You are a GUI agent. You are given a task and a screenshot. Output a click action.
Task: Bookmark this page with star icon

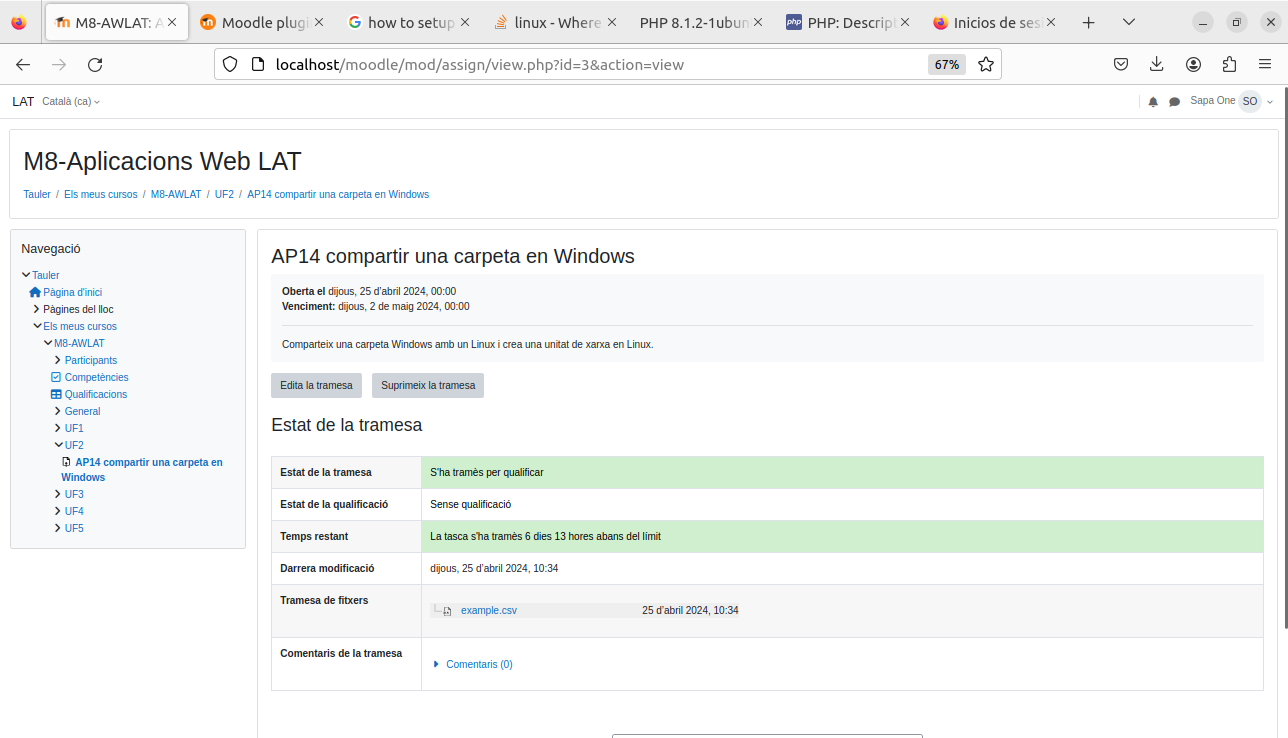click(986, 65)
